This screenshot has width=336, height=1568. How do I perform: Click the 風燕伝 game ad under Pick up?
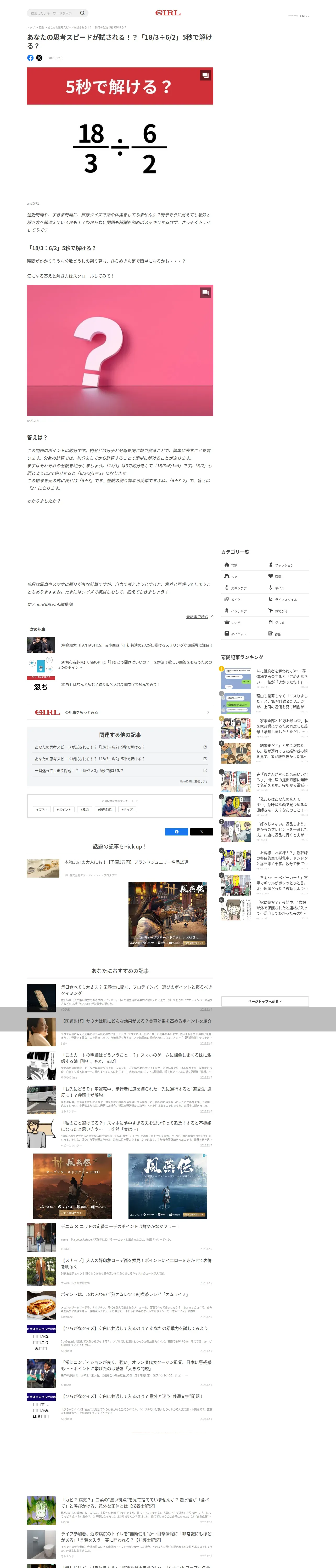pyautogui.click(x=168, y=914)
